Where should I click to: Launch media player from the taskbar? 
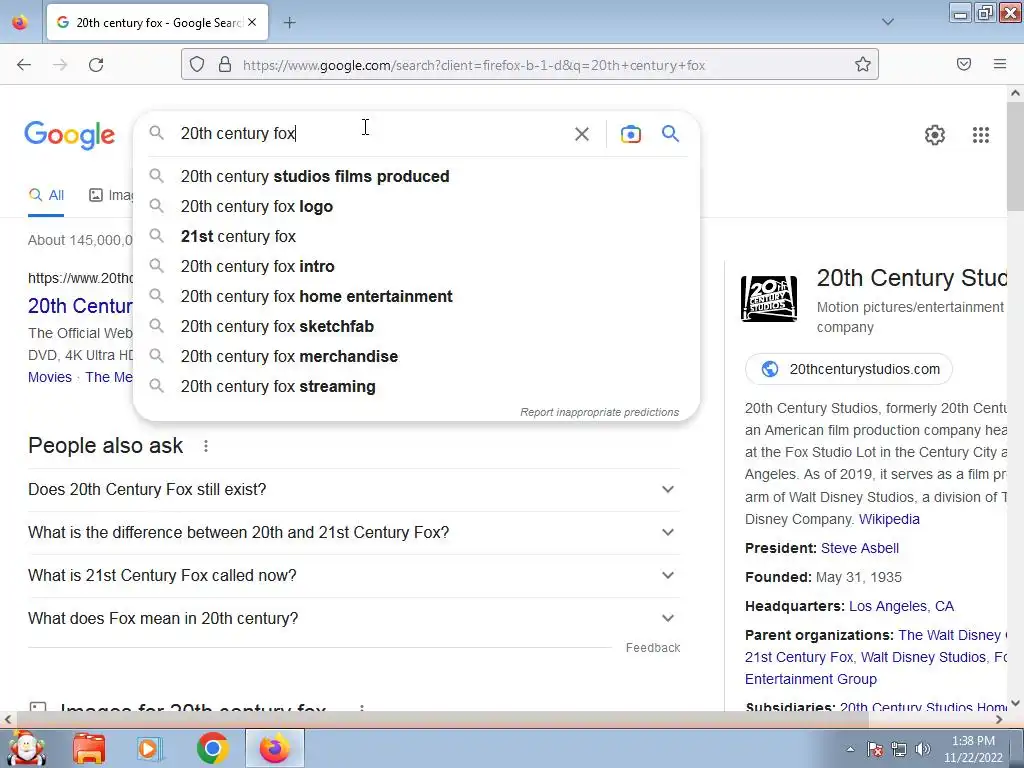149,748
